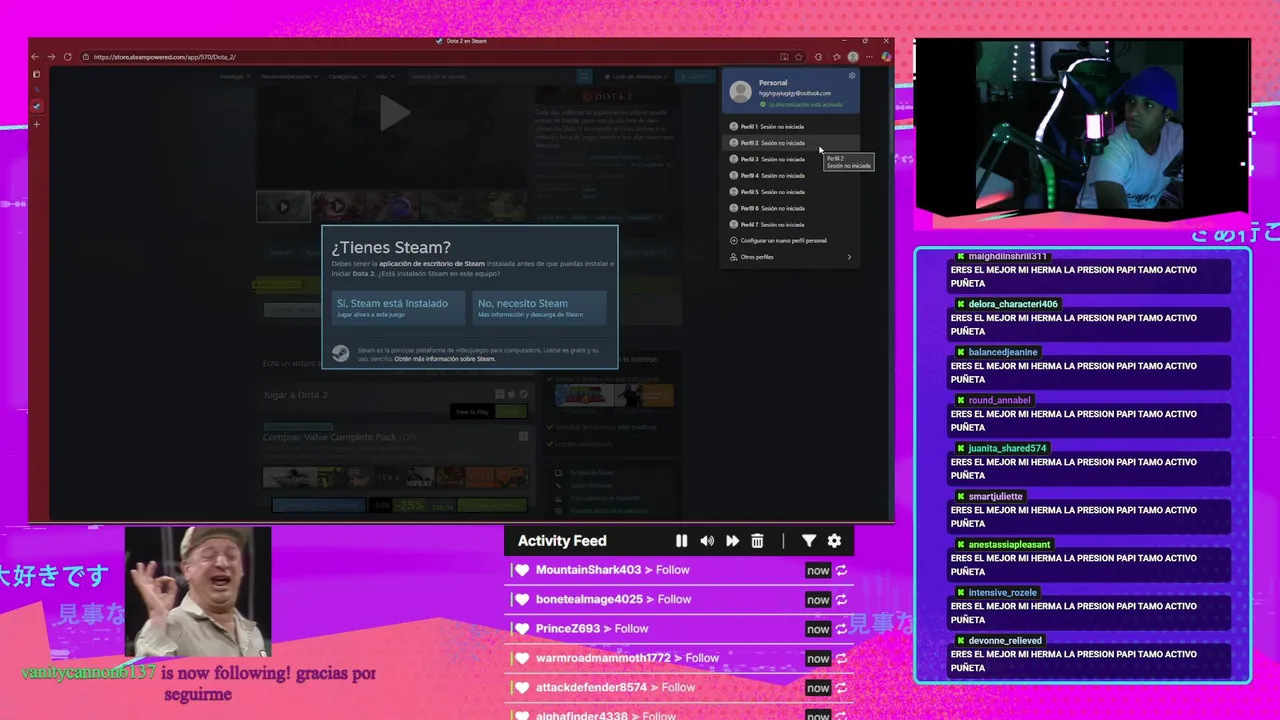This screenshot has width=1280, height=720.
Task: Click the heart icon beside PrinceZ693
Action: pyautogui.click(x=521, y=629)
